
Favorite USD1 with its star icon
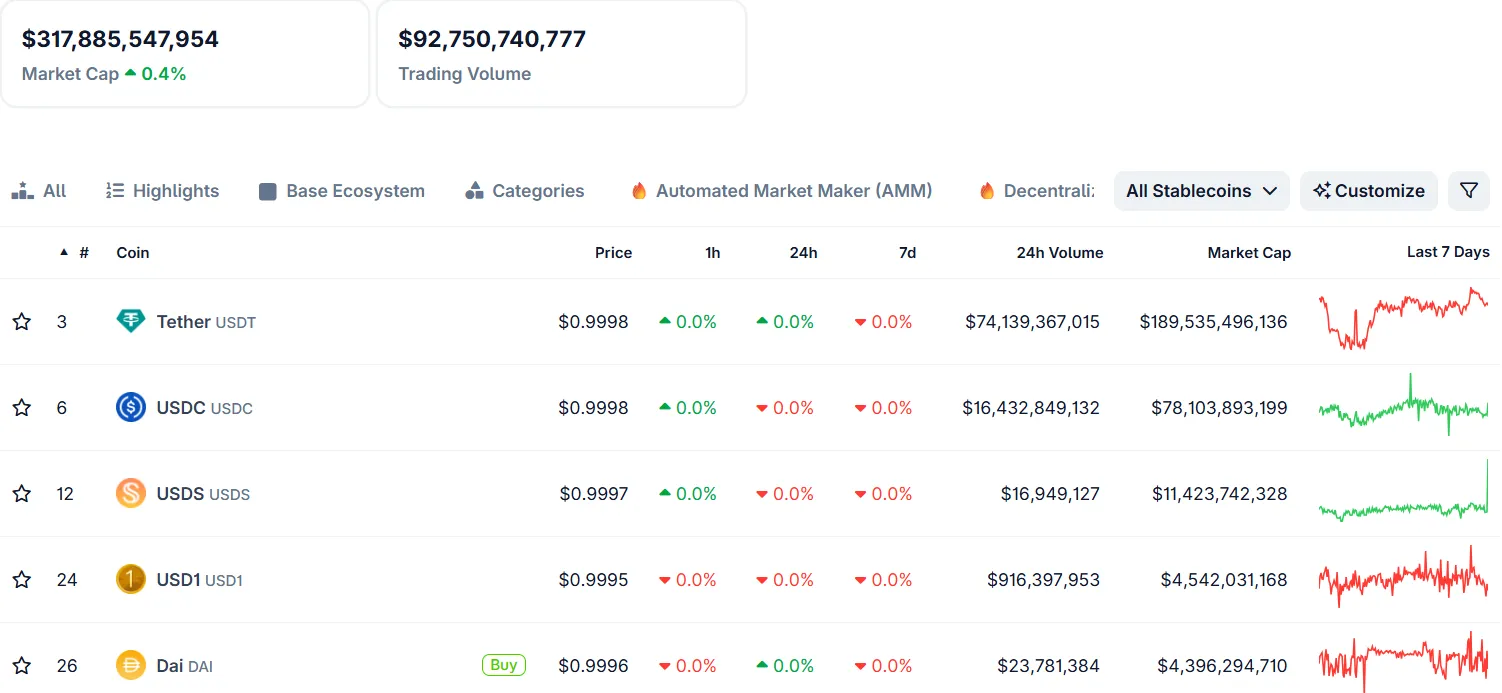[21, 580]
